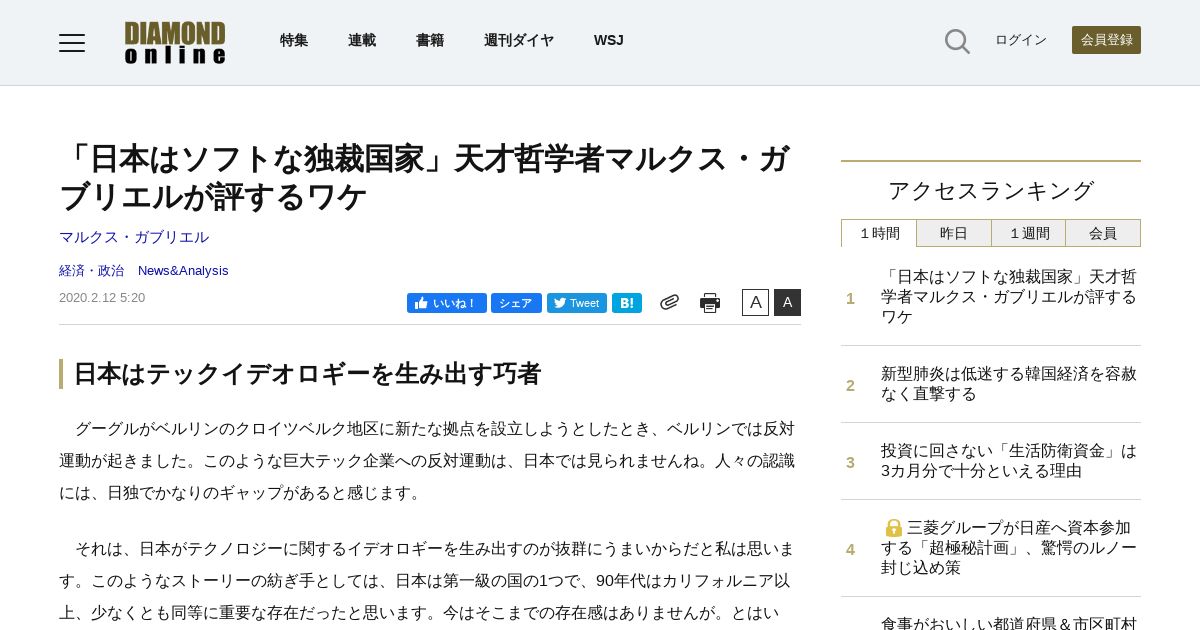Switch to the 昨日 ranking tab

coord(954,233)
